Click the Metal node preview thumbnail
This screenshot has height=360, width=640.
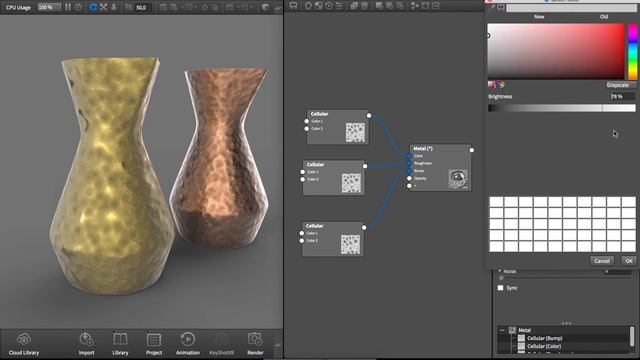tap(458, 179)
